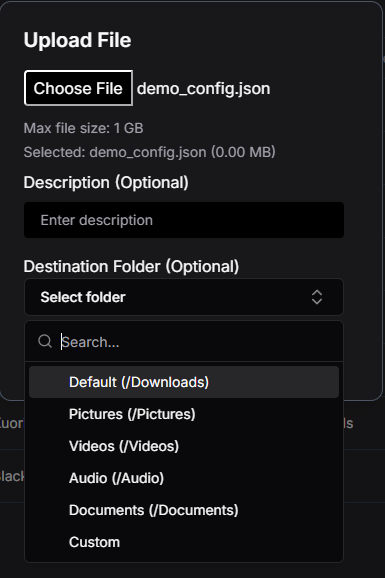The height and width of the screenshot is (578, 385).
Task: Select Default (/Downloads) option
Action: click(x=184, y=382)
